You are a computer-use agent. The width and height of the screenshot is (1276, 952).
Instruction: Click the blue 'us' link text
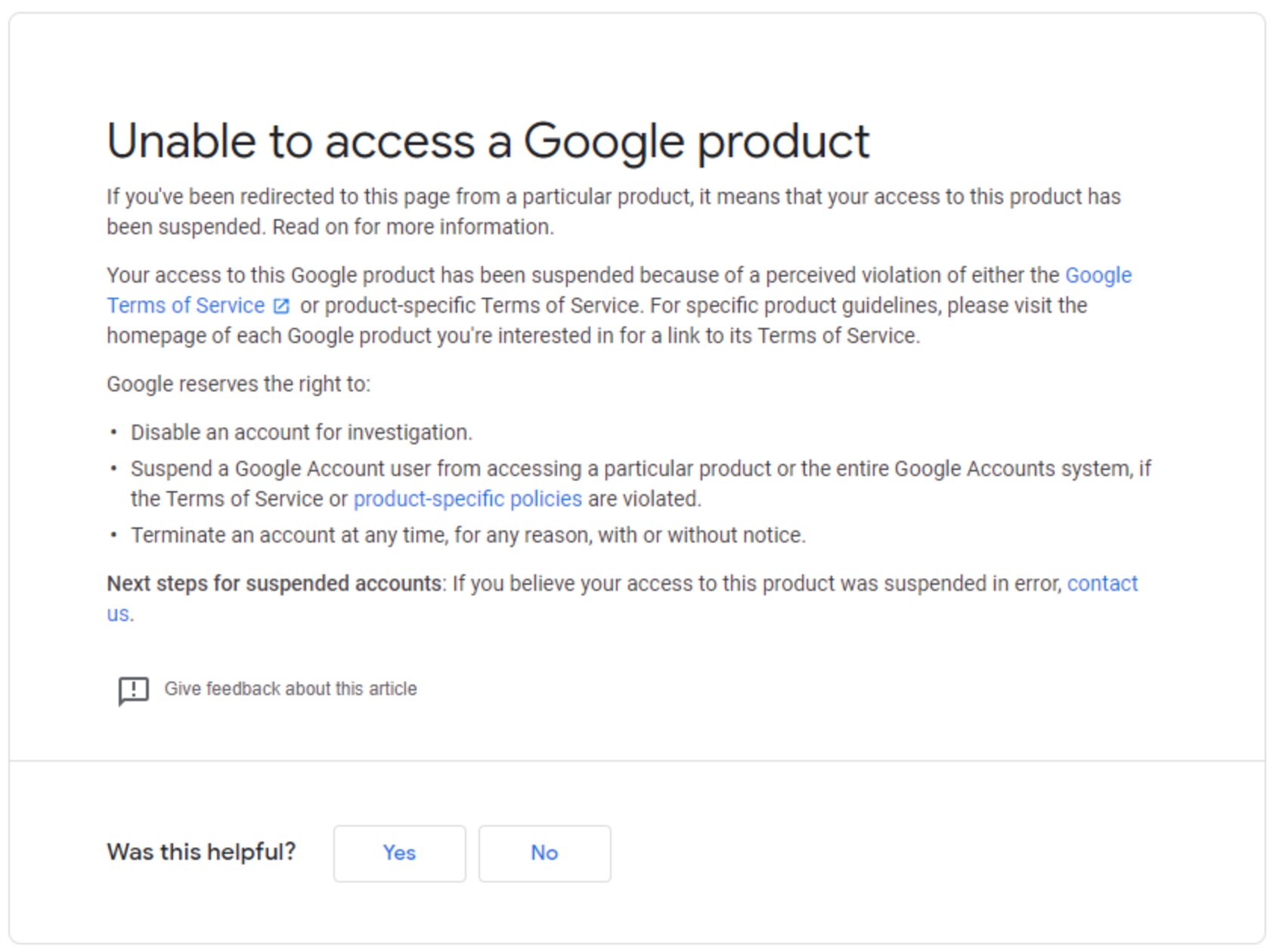tap(118, 614)
